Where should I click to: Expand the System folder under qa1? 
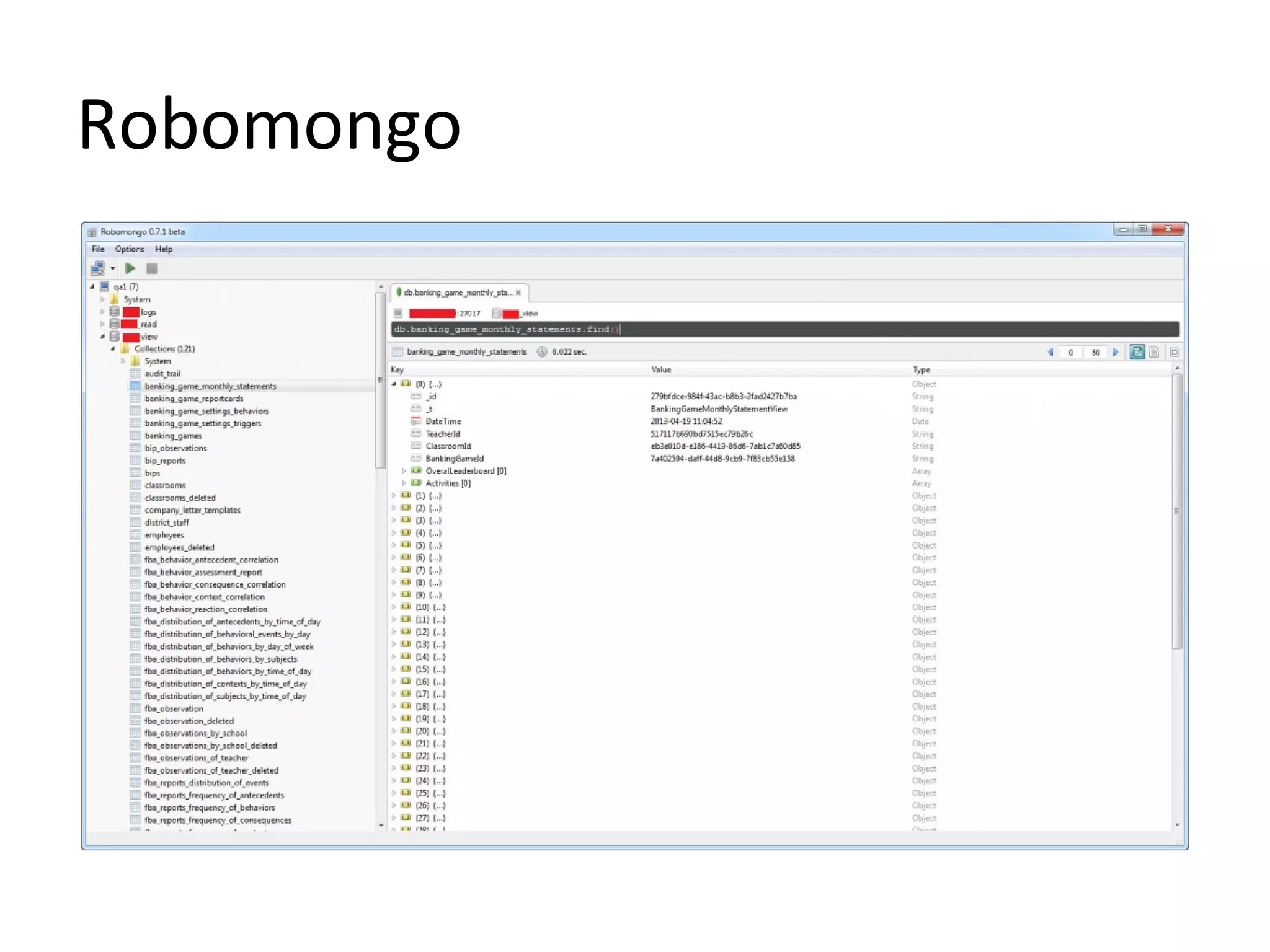[103, 299]
